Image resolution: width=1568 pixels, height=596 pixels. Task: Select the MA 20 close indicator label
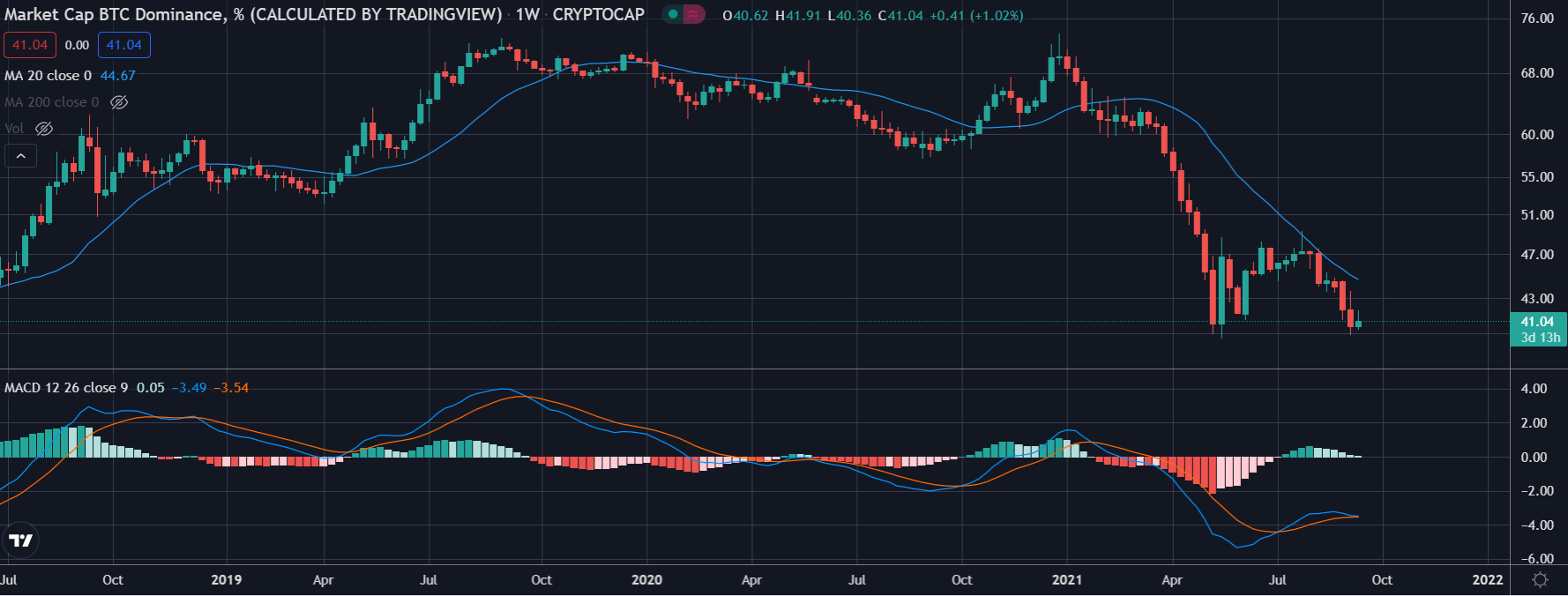(x=48, y=76)
